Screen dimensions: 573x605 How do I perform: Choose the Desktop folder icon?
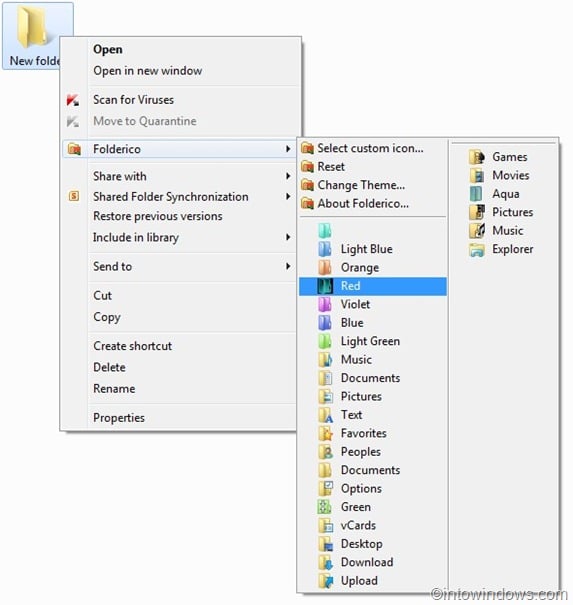pyautogui.click(x=326, y=544)
